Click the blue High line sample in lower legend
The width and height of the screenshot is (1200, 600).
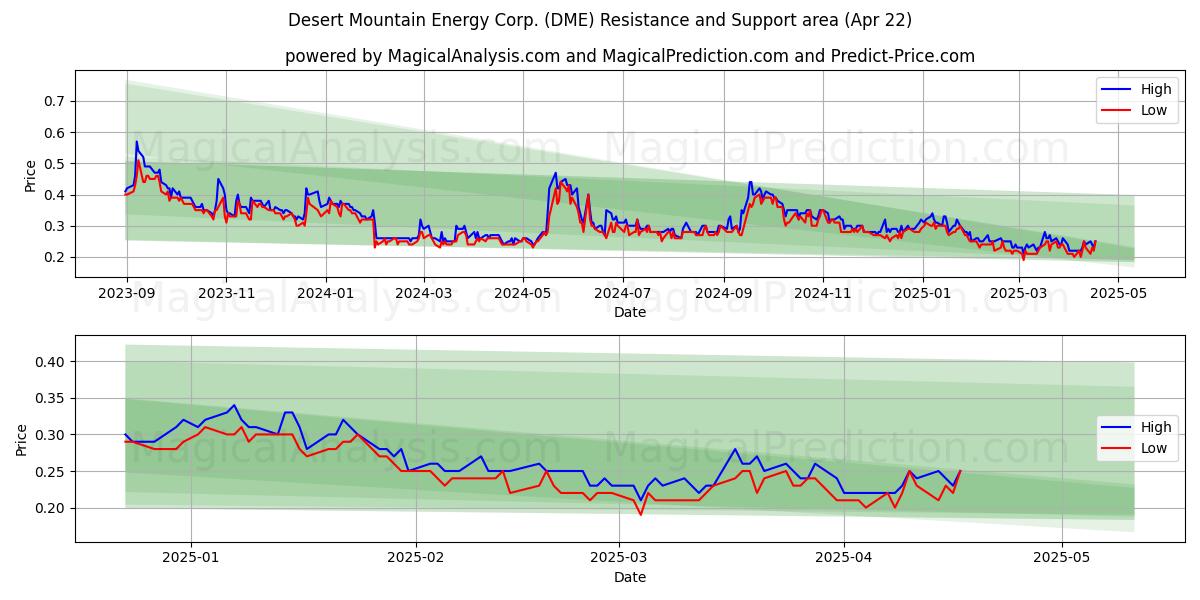(x=1118, y=428)
